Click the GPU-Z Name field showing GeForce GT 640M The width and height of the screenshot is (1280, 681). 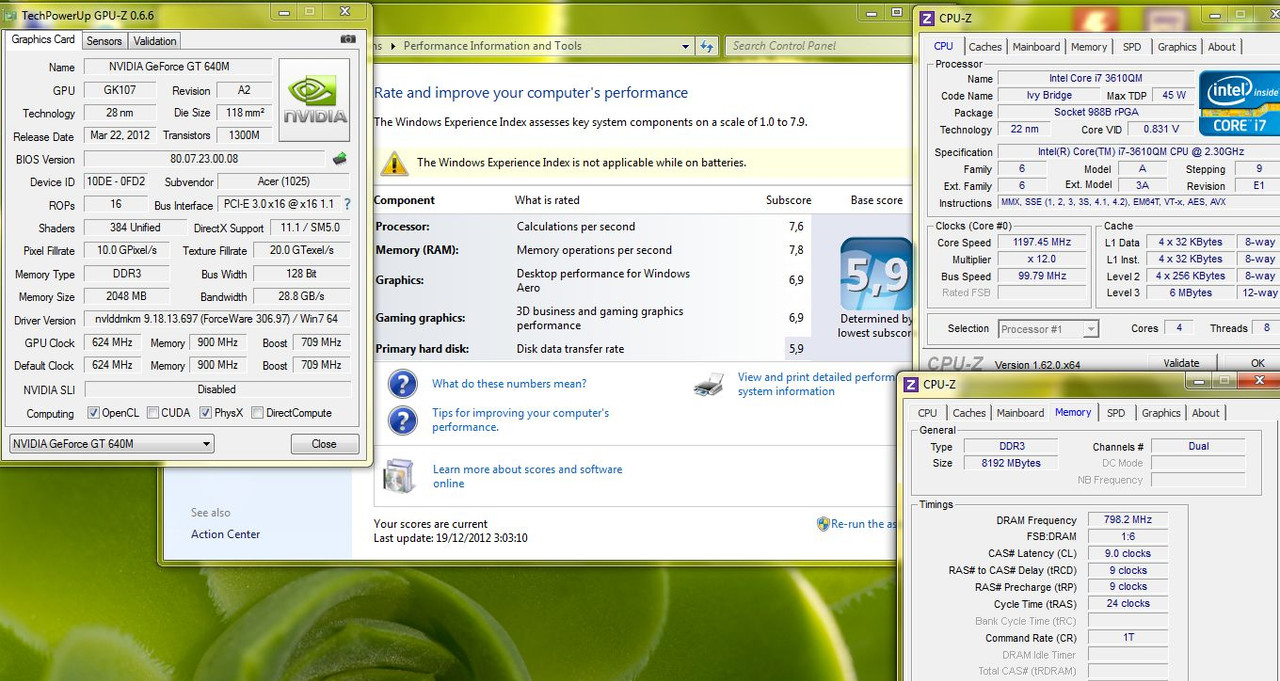(176, 67)
